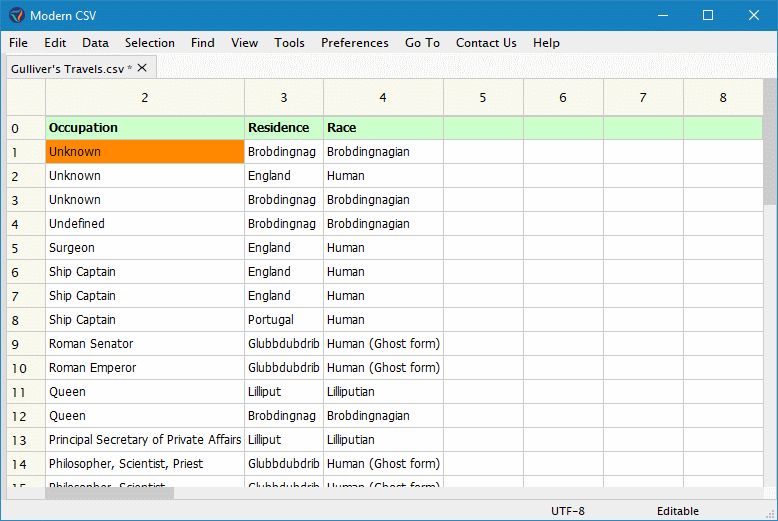Image resolution: width=778 pixels, height=521 pixels.
Task: Open the Tools menu
Action: (289, 43)
